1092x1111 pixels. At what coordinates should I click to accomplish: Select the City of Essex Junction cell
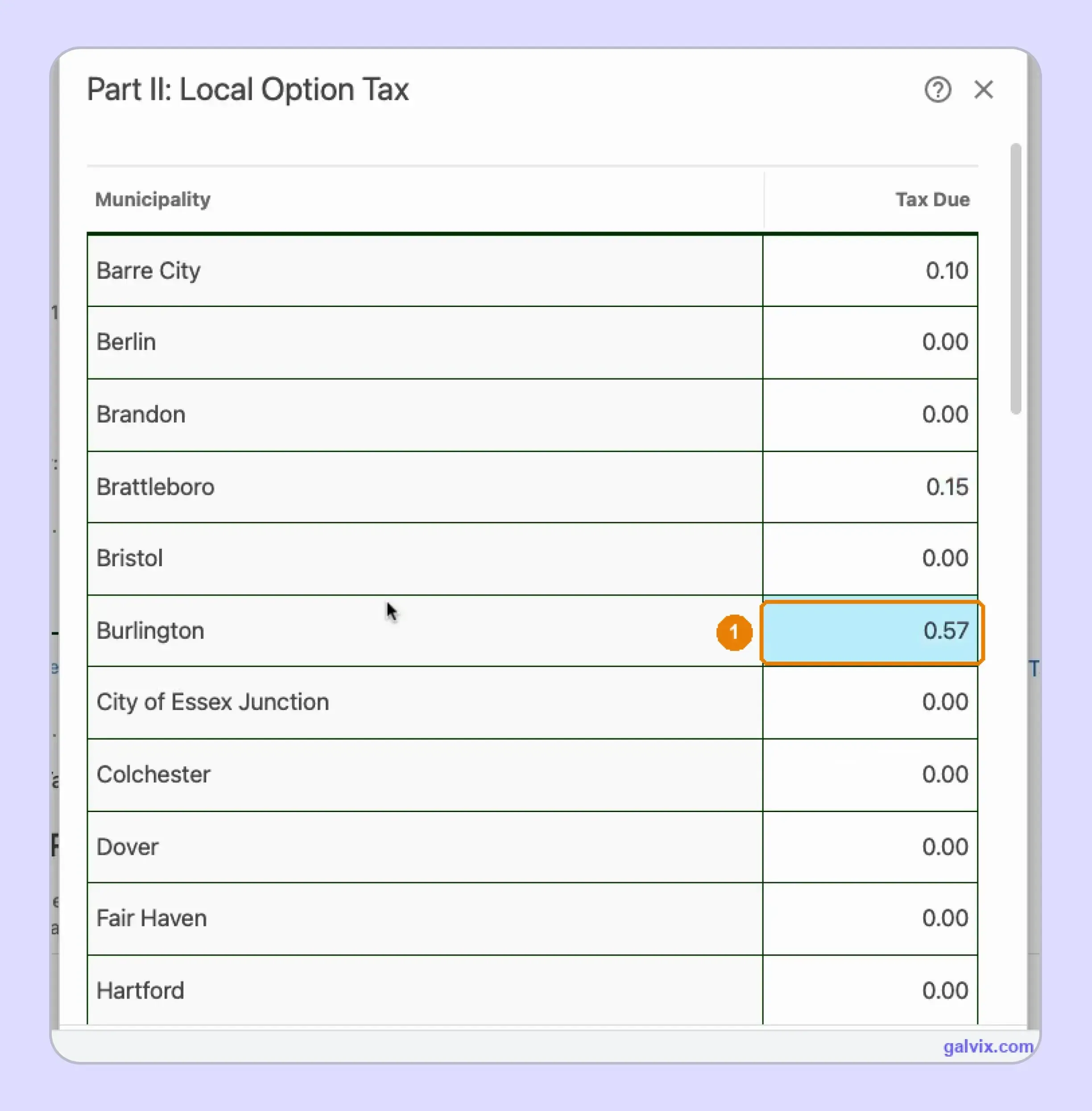click(x=425, y=703)
